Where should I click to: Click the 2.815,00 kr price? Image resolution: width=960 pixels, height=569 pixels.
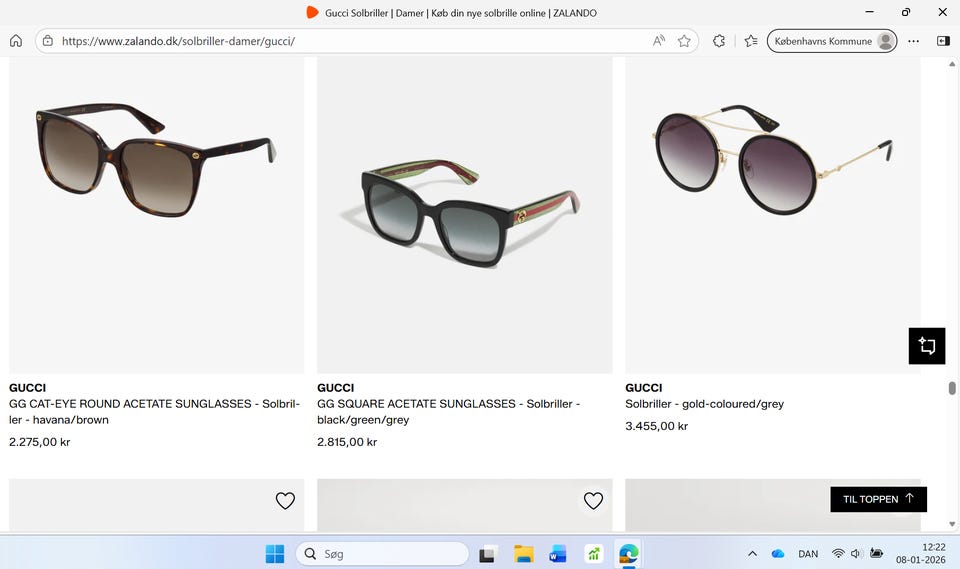(347, 442)
